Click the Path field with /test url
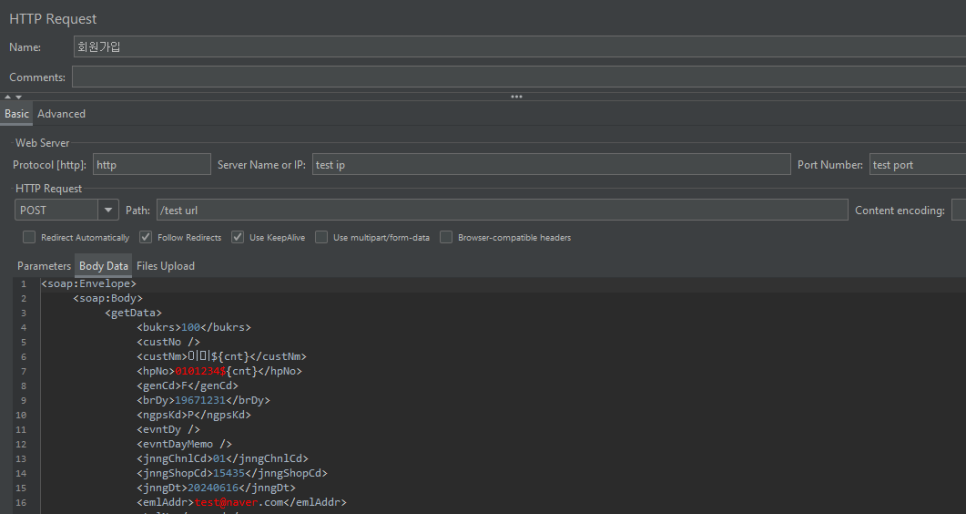966x514 pixels. coord(502,210)
